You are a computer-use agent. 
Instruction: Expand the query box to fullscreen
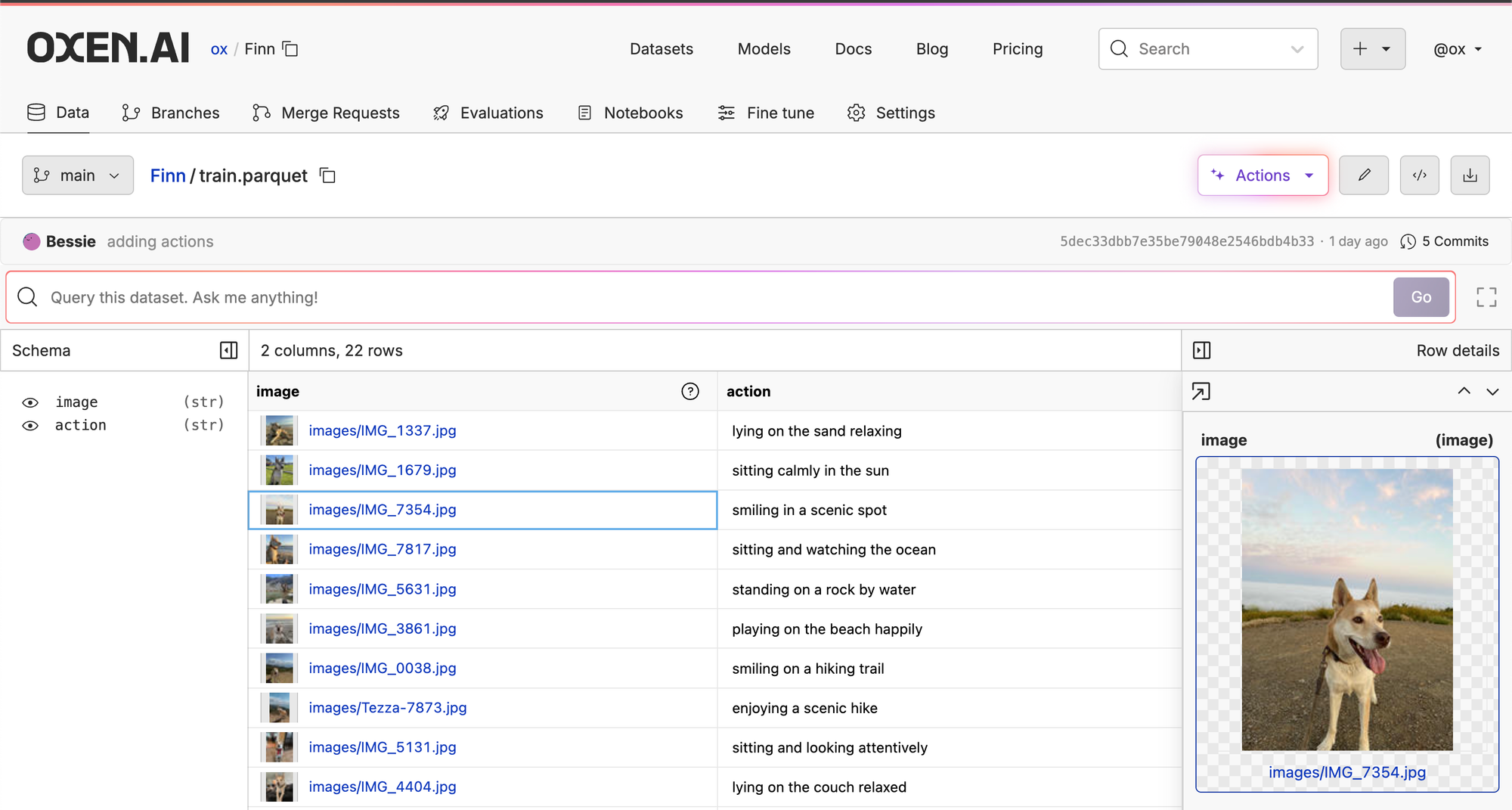pos(1486,297)
